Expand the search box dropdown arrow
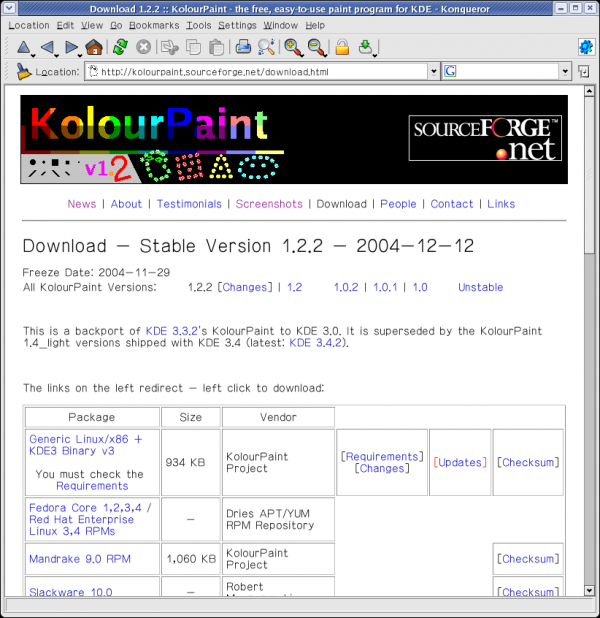 [565, 72]
